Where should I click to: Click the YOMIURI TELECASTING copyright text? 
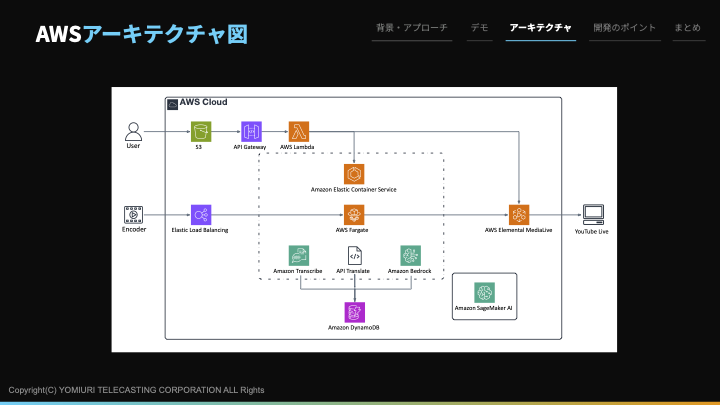136,390
